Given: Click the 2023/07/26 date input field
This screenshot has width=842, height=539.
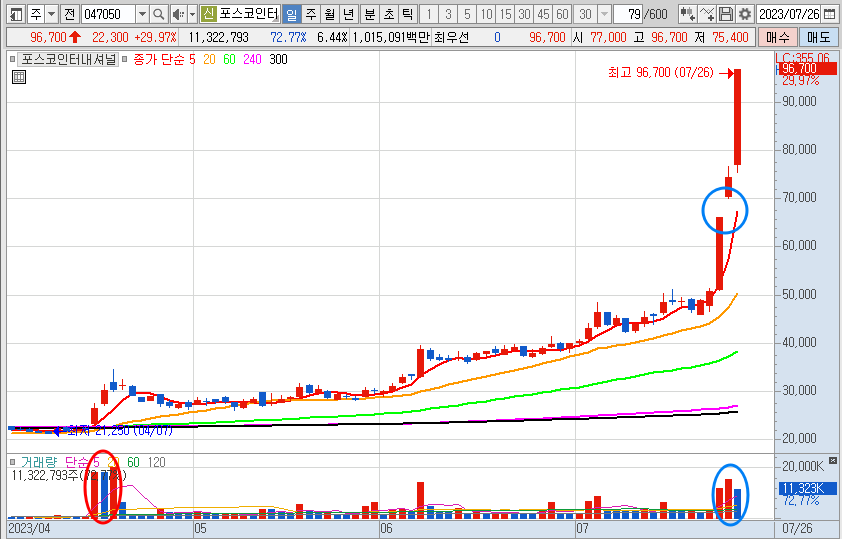Looking at the screenshot, I should (788, 14).
